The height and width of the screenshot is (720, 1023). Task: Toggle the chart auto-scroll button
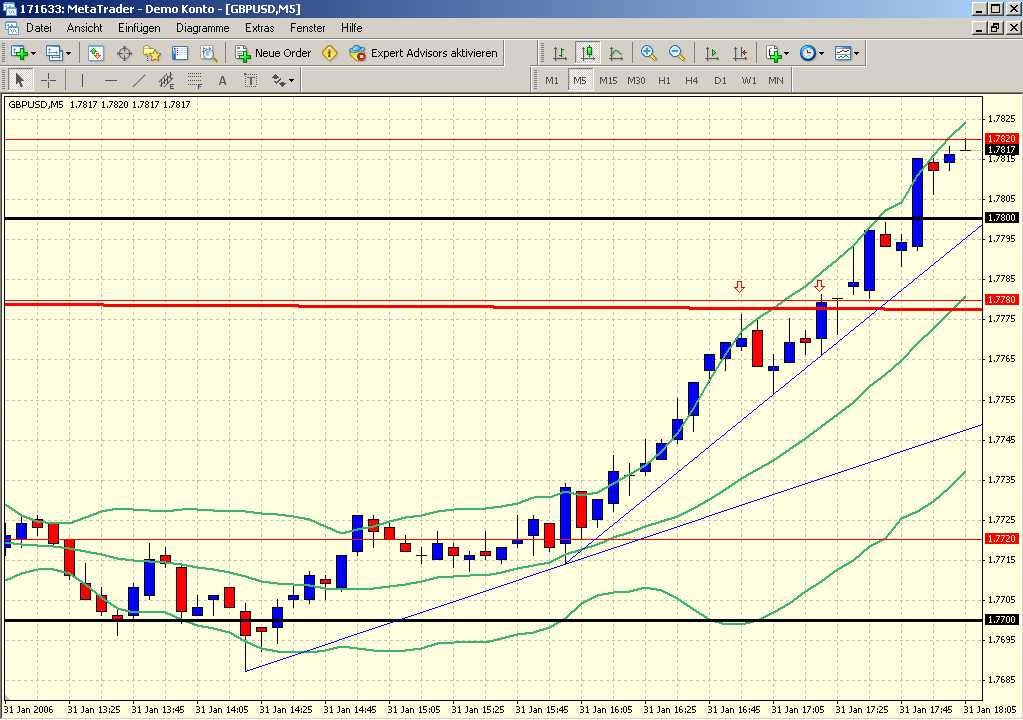point(712,53)
